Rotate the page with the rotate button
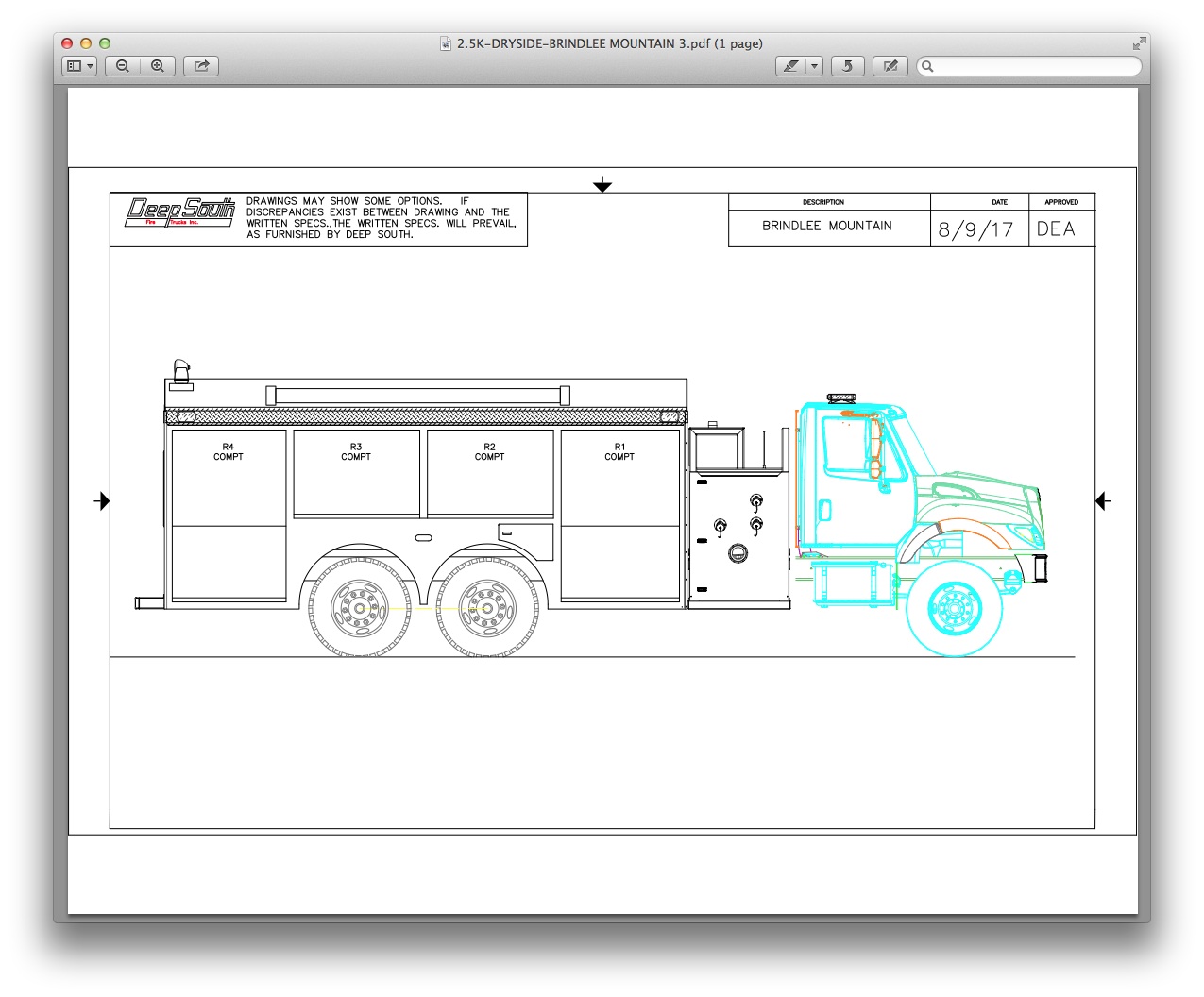The width and height of the screenshot is (1204, 997). (x=848, y=66)
